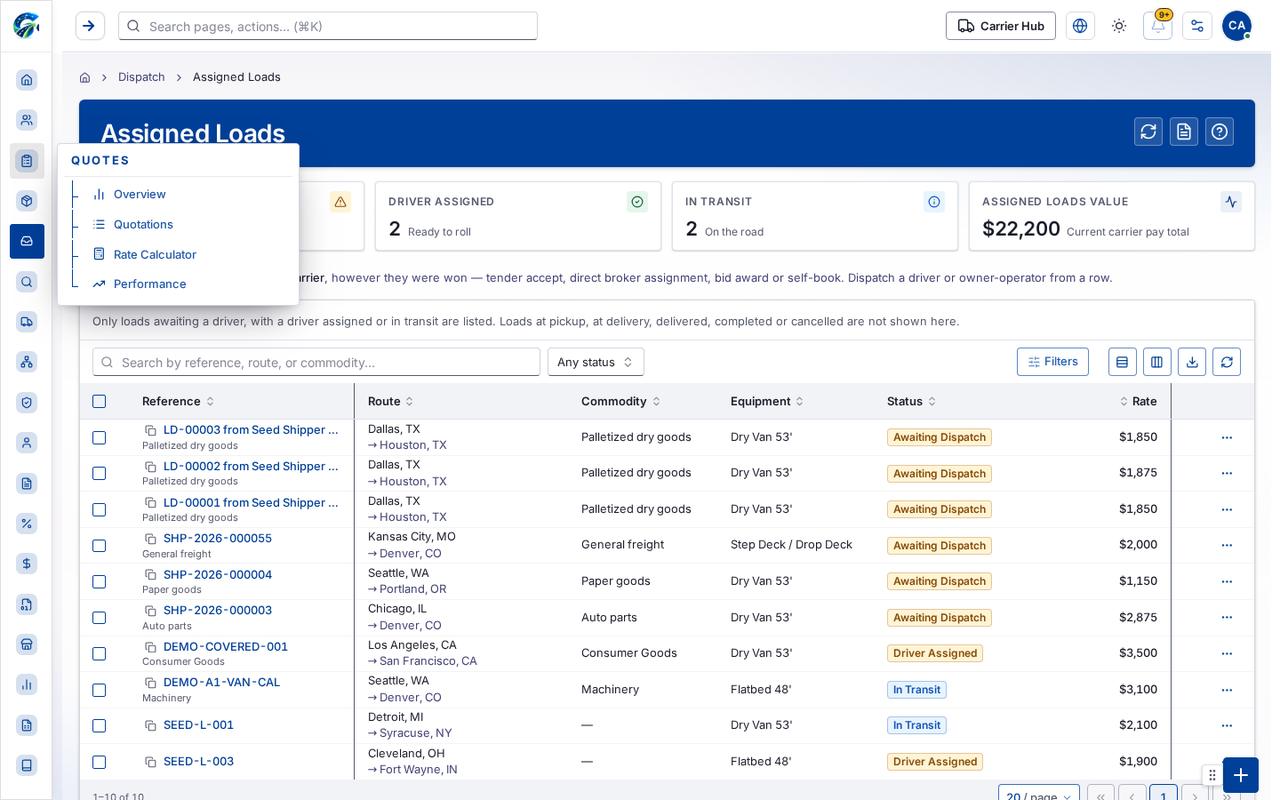
Task: Select Rate Calculator in Quotes menu
Action: 155,255
